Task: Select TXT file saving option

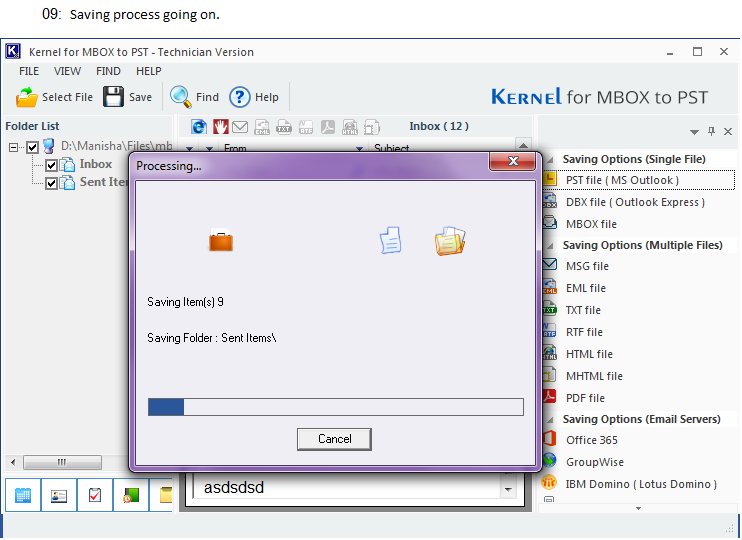Action: click(583, 310)
